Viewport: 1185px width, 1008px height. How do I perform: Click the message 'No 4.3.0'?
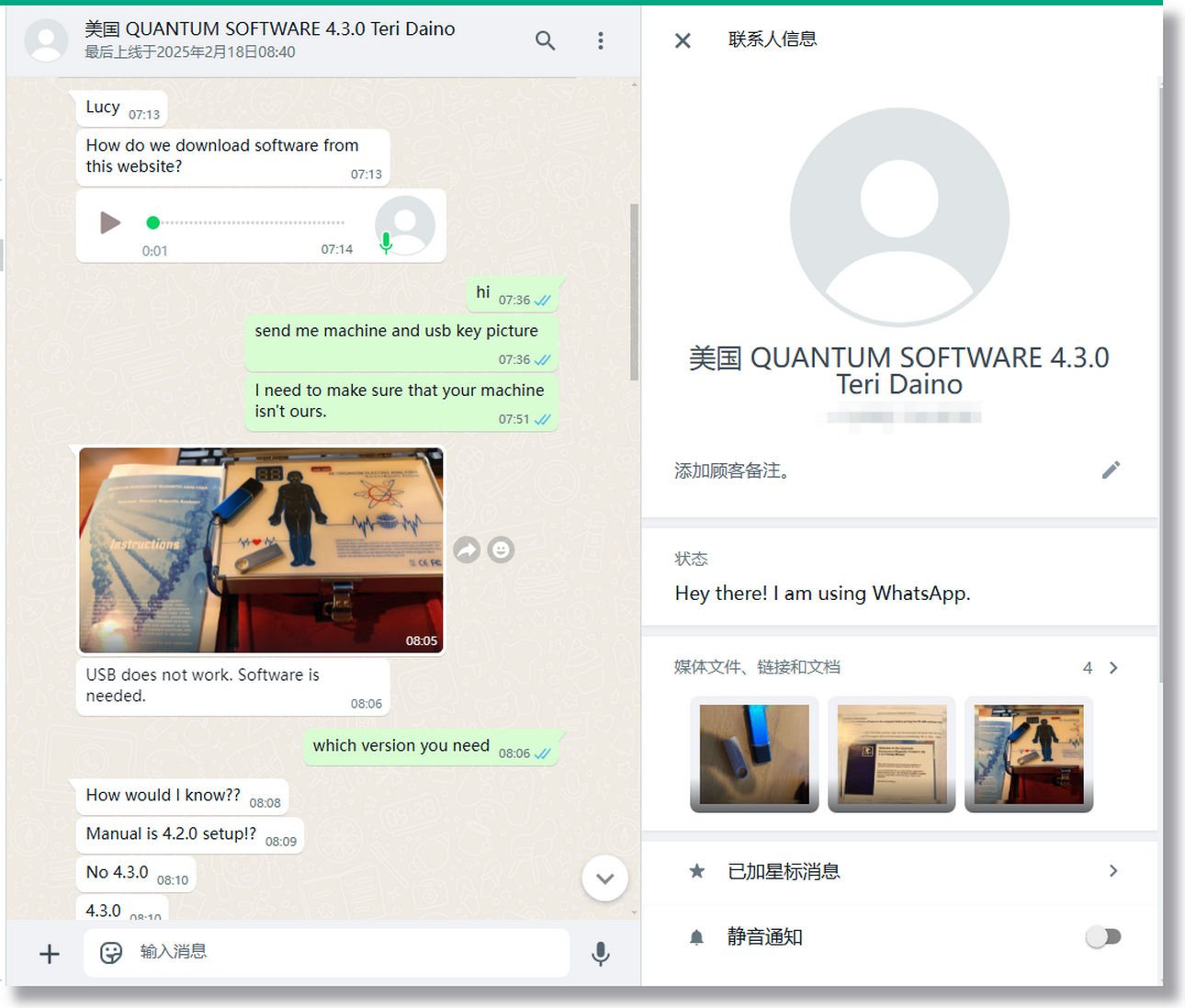click(x=136, y=874)
